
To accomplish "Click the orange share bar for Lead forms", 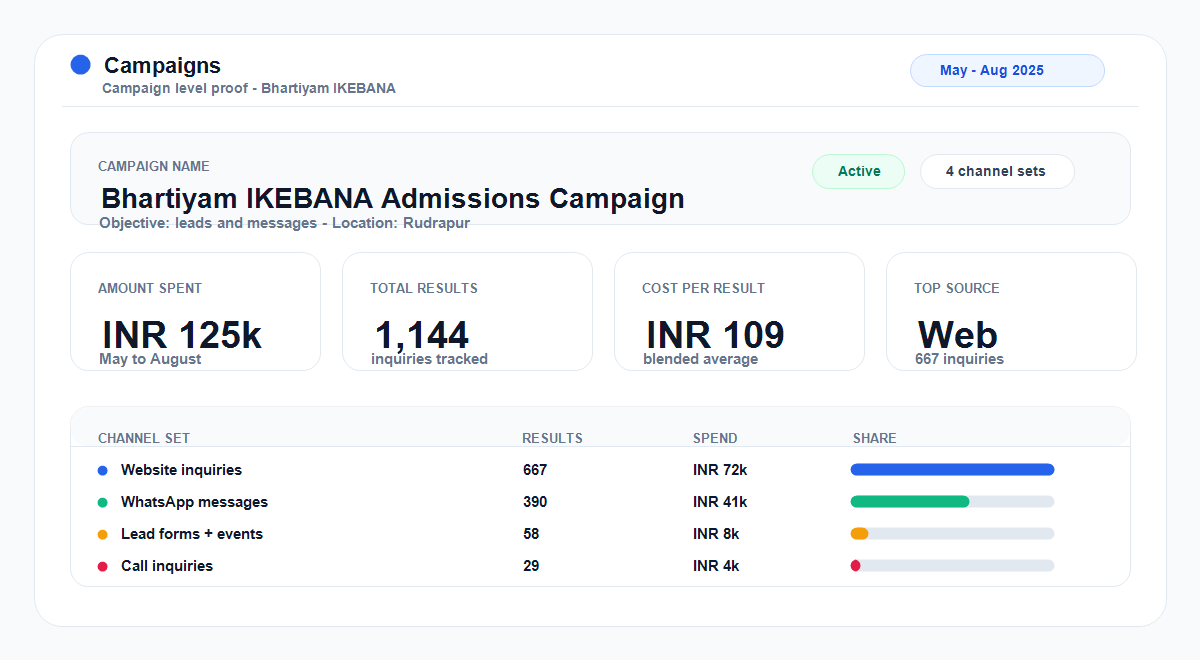I will (x=859, y=534).
